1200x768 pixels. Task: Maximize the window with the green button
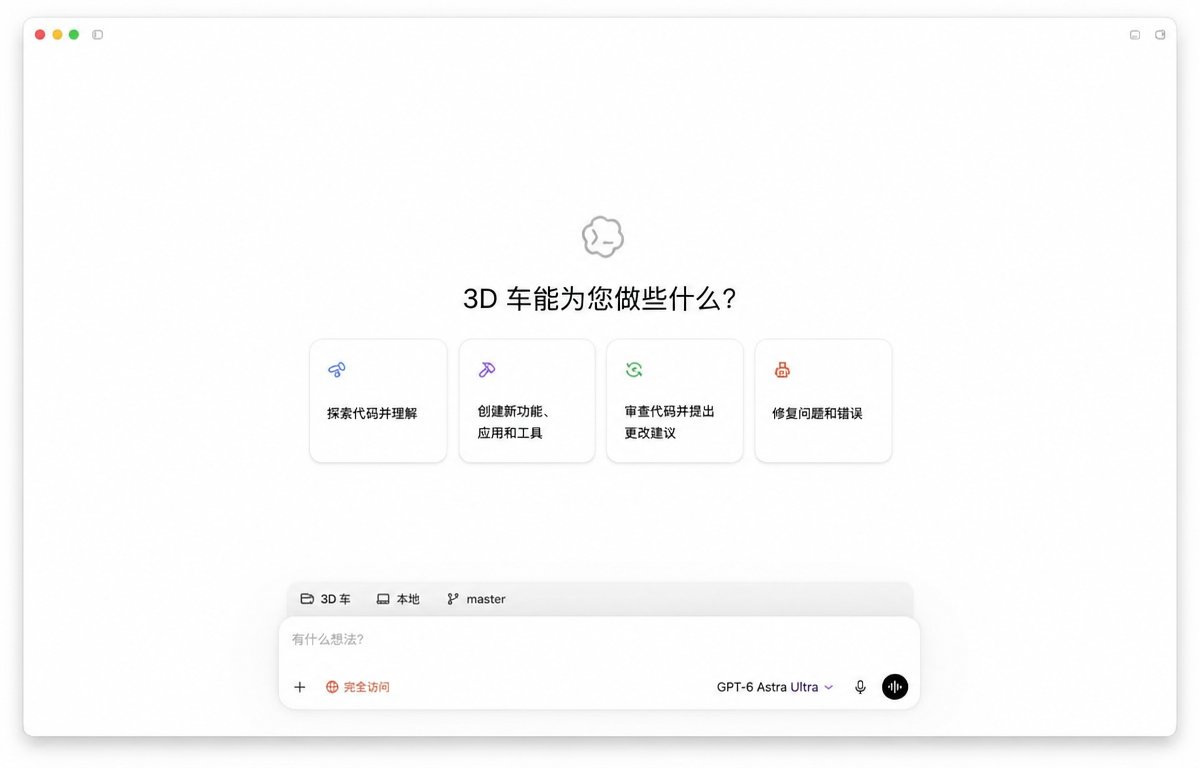[x=74, y=35]
